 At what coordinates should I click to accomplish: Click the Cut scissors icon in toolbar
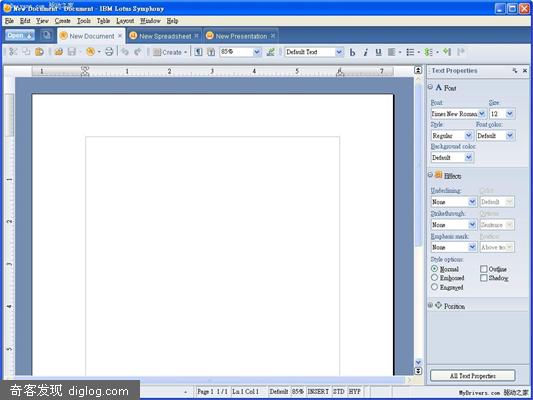13,52
